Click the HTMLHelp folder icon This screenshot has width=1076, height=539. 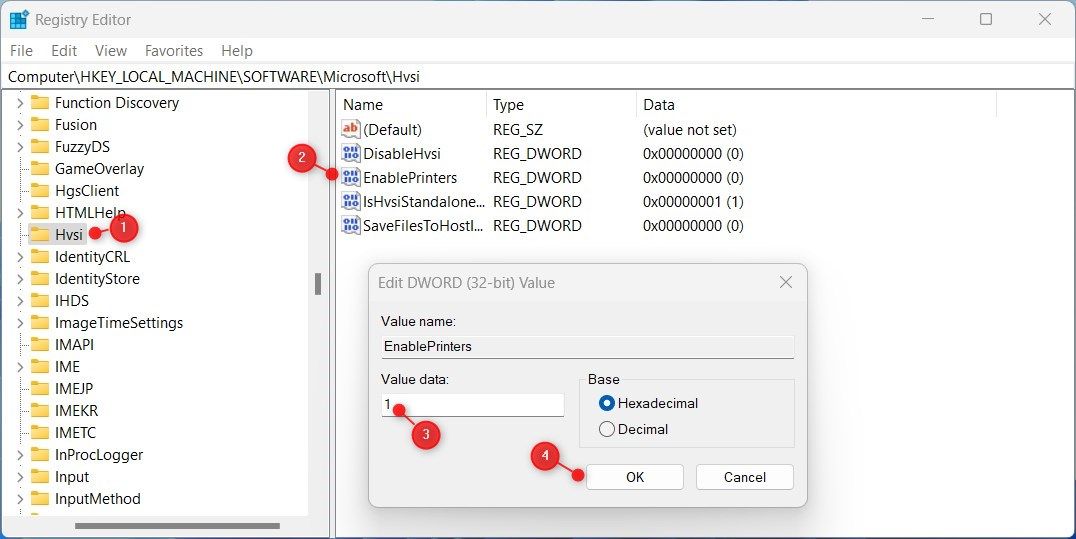(40, 212)
